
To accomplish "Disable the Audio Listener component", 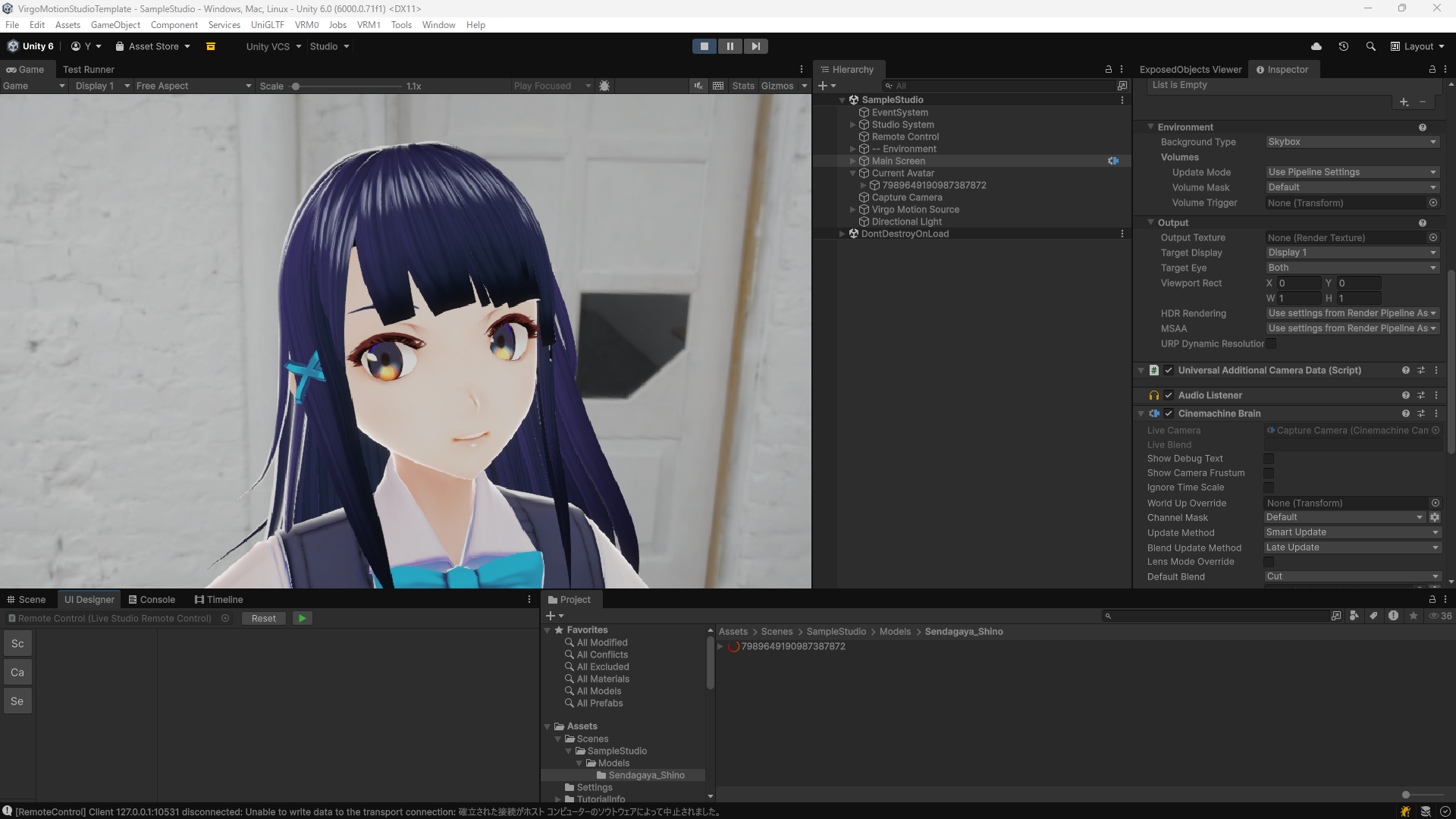I will (1169, 395).
